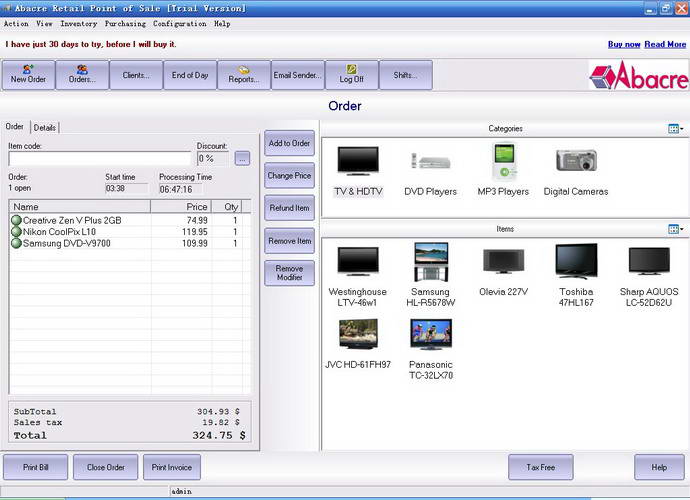The image size is (690, 500).
Task: Click the Buy now link
Action: point(623,44)
